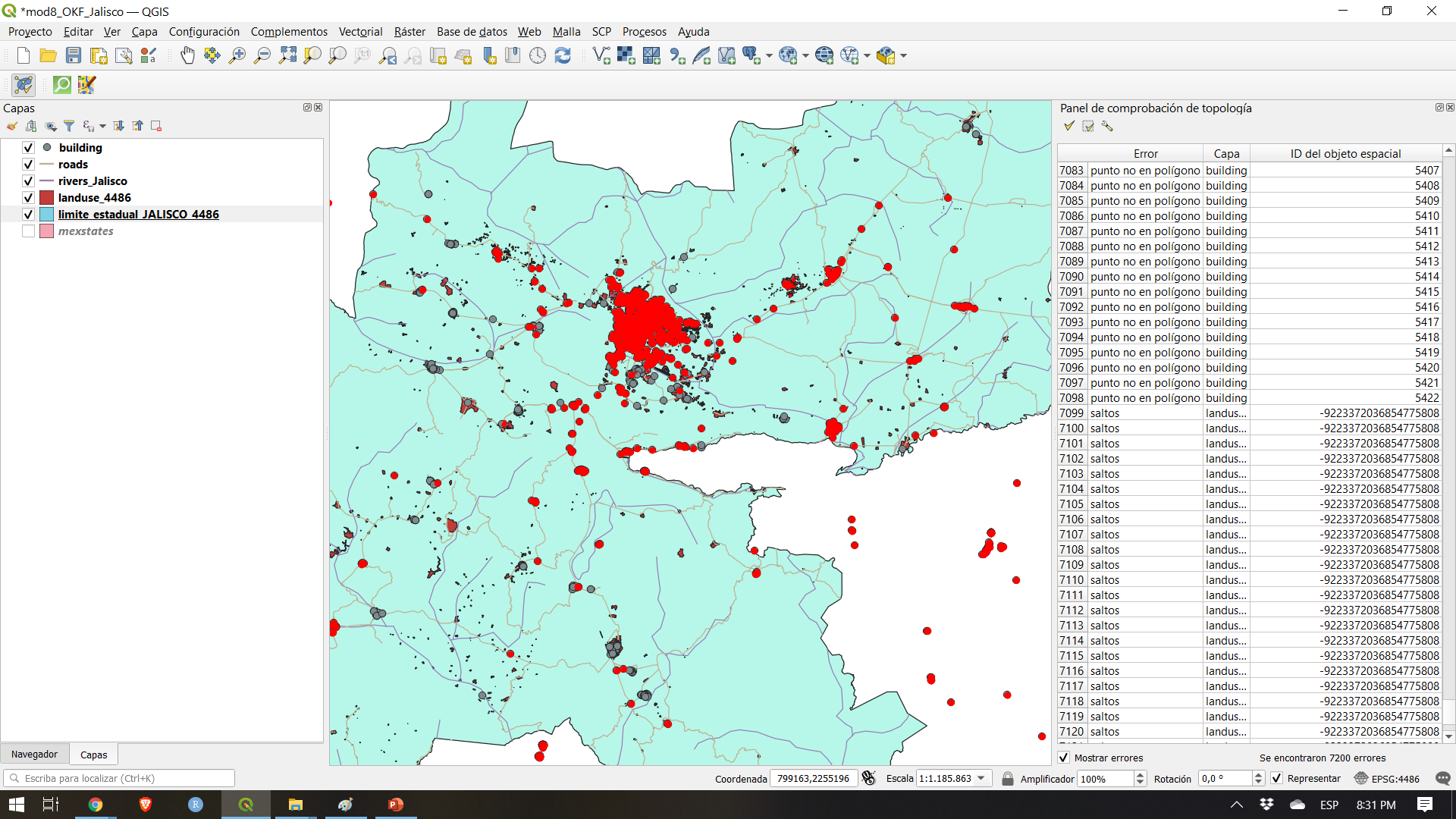Add SpatiaLite layer feather icon

pyautogui.click(x=701, y=55)
